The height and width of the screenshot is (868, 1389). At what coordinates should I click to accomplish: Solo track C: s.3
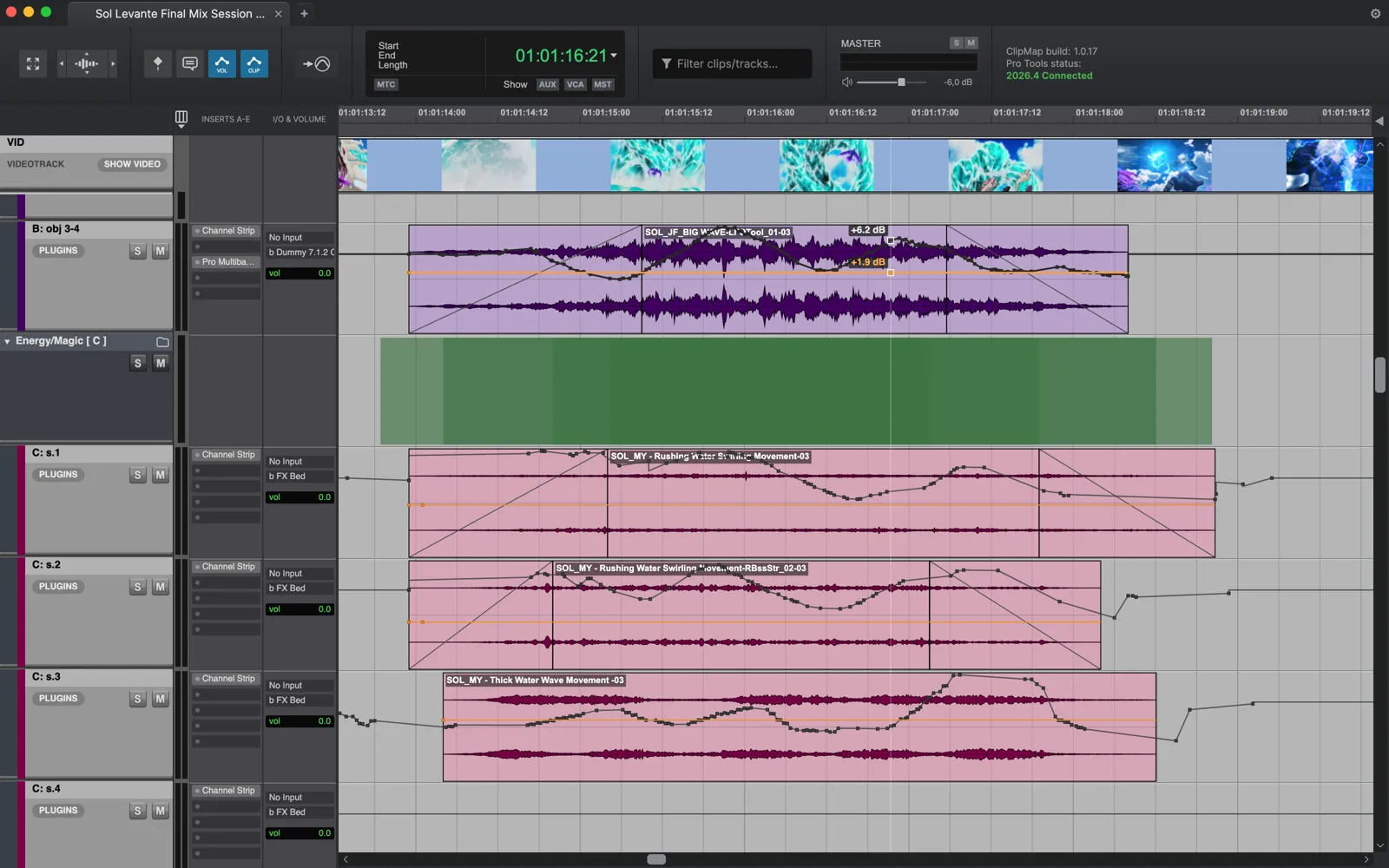pos(137,699)
